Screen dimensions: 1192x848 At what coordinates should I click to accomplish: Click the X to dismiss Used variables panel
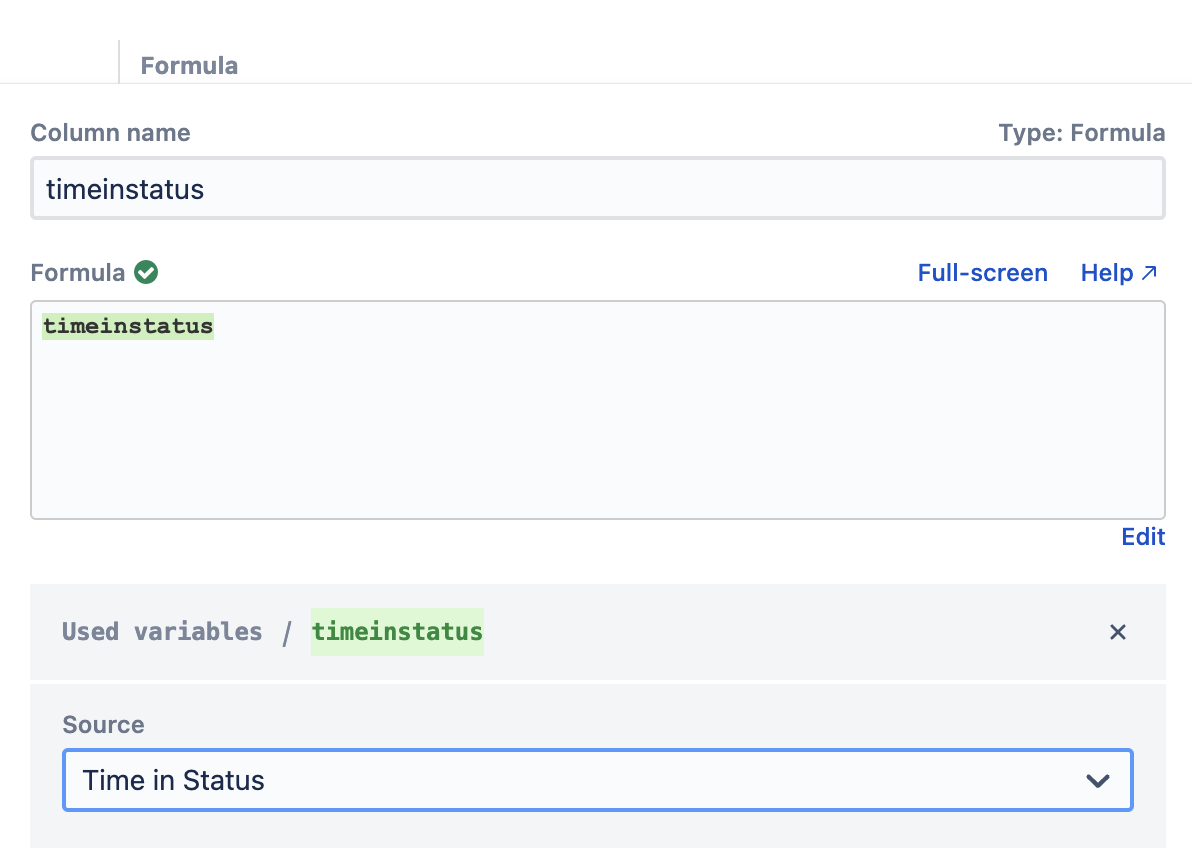click(1118, 632)
